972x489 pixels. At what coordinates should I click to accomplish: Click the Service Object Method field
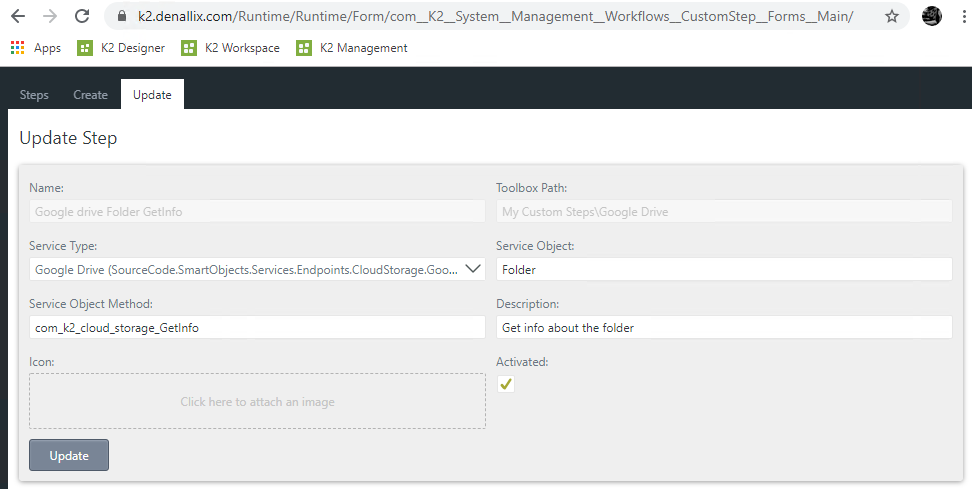click(x=257, y=327)
